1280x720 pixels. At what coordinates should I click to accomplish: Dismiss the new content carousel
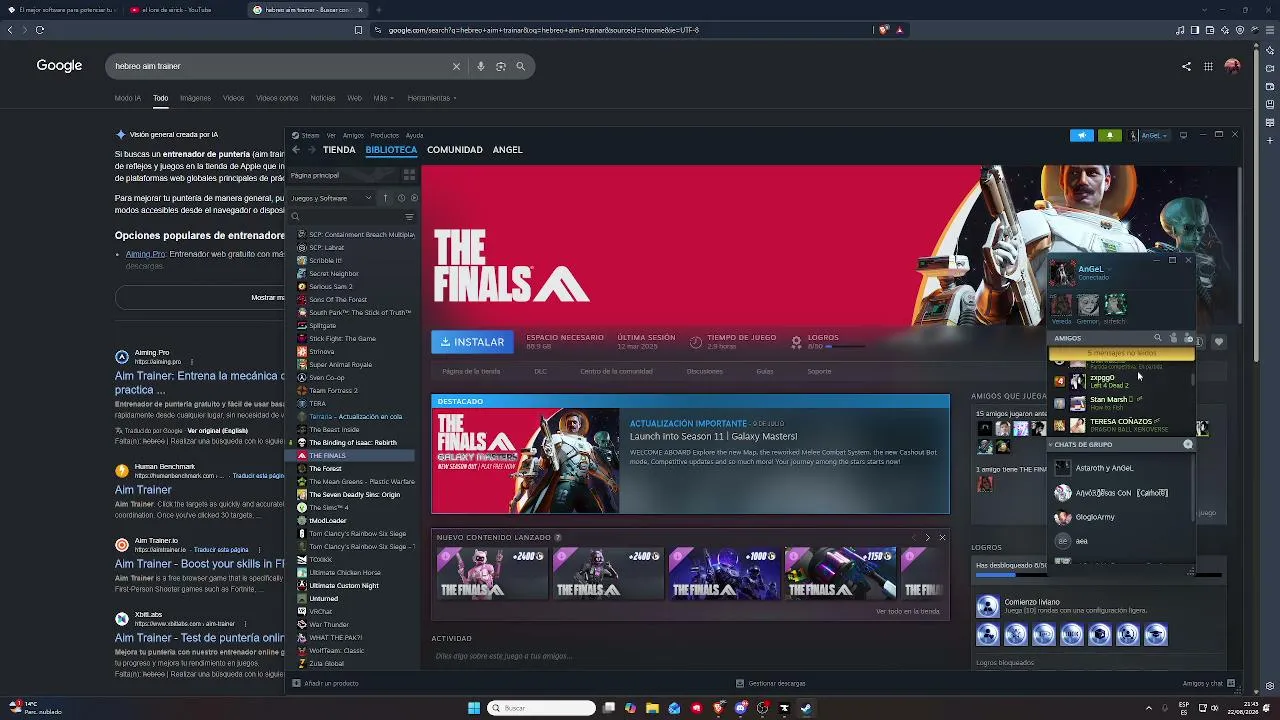coord(942,538)
